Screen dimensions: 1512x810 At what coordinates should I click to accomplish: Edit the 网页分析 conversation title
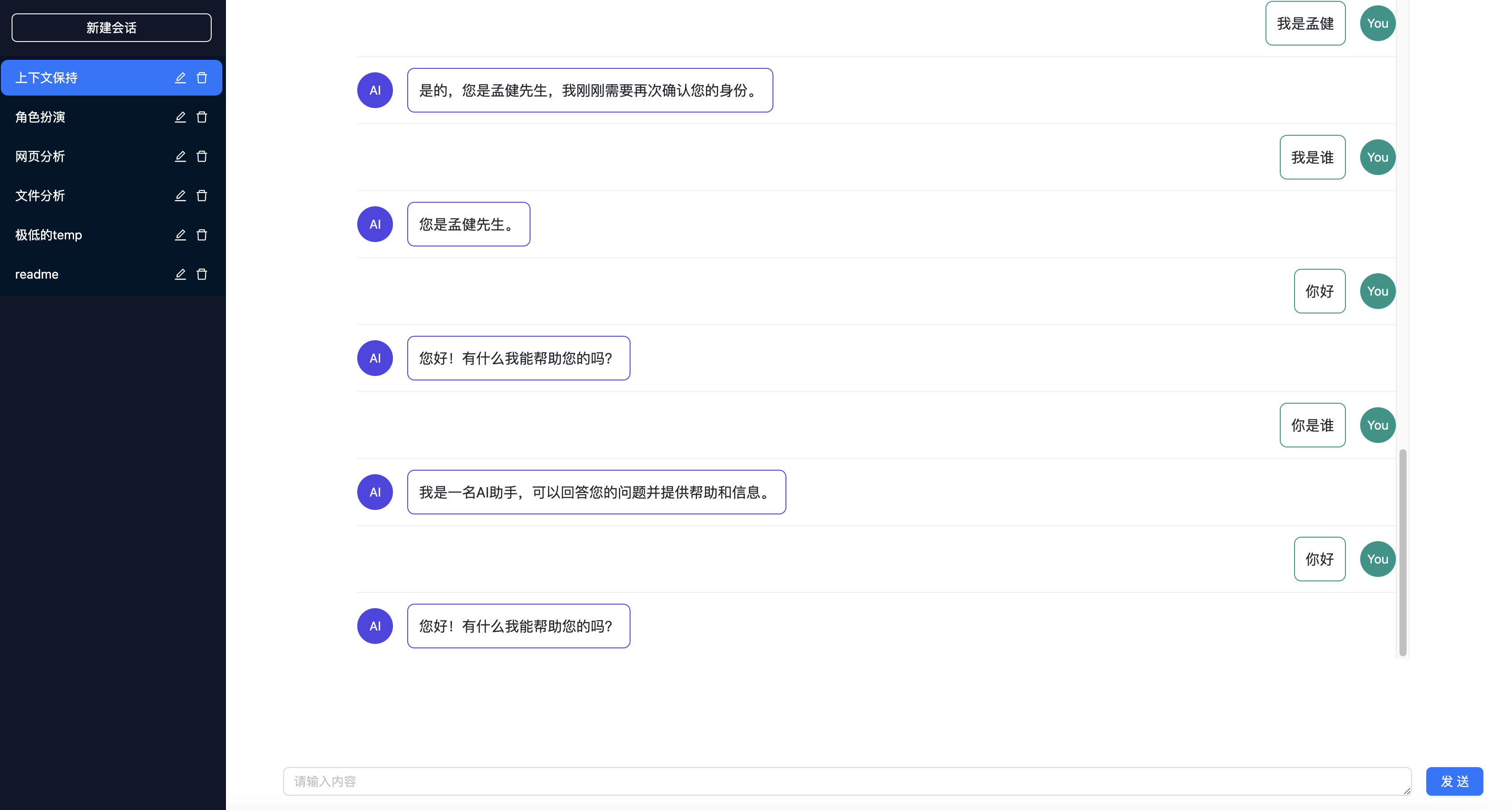tap(180, 157)
